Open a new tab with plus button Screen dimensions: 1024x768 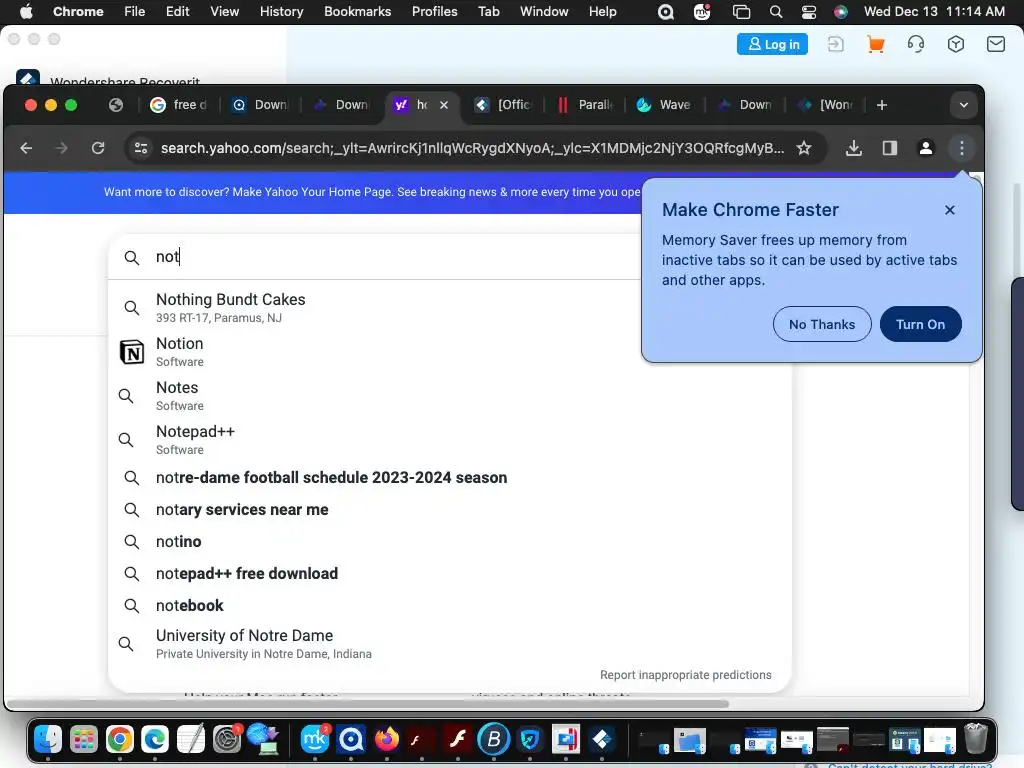(x=882, y=105)
